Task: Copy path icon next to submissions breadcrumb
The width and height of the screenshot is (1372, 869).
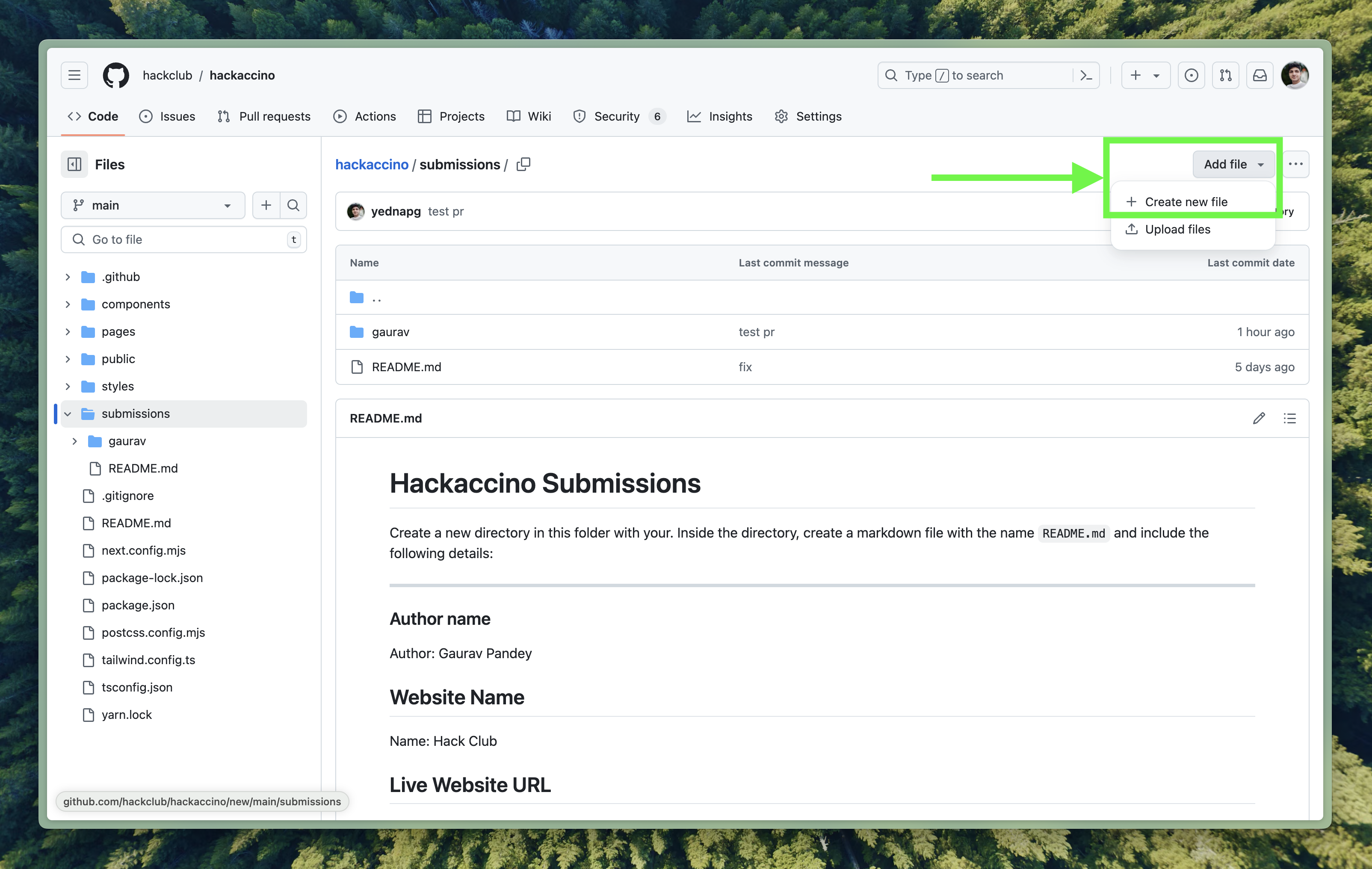Action: pyautogui.click(x=523, y=165)
